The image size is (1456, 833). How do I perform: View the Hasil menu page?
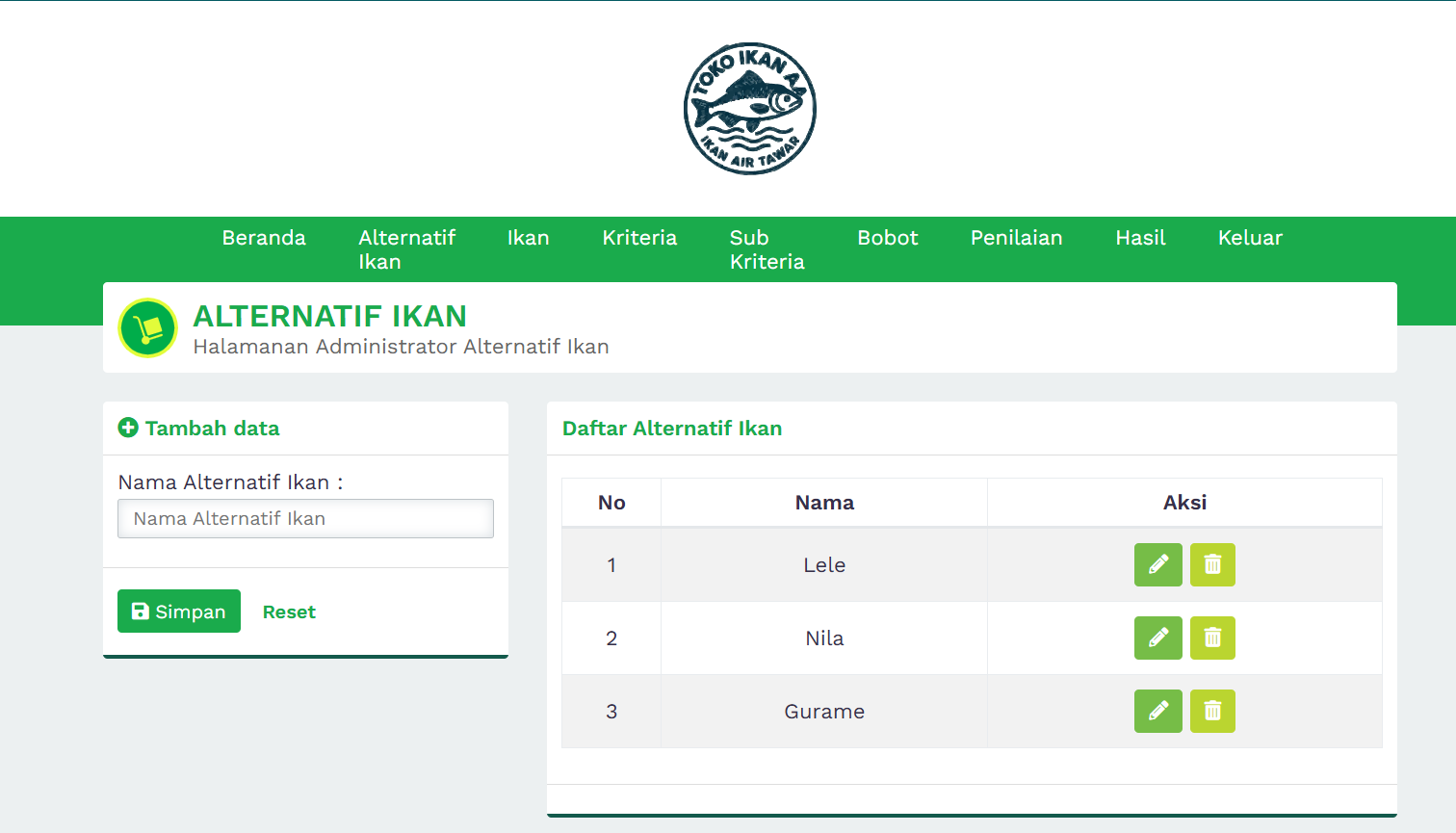(1140, 238)
